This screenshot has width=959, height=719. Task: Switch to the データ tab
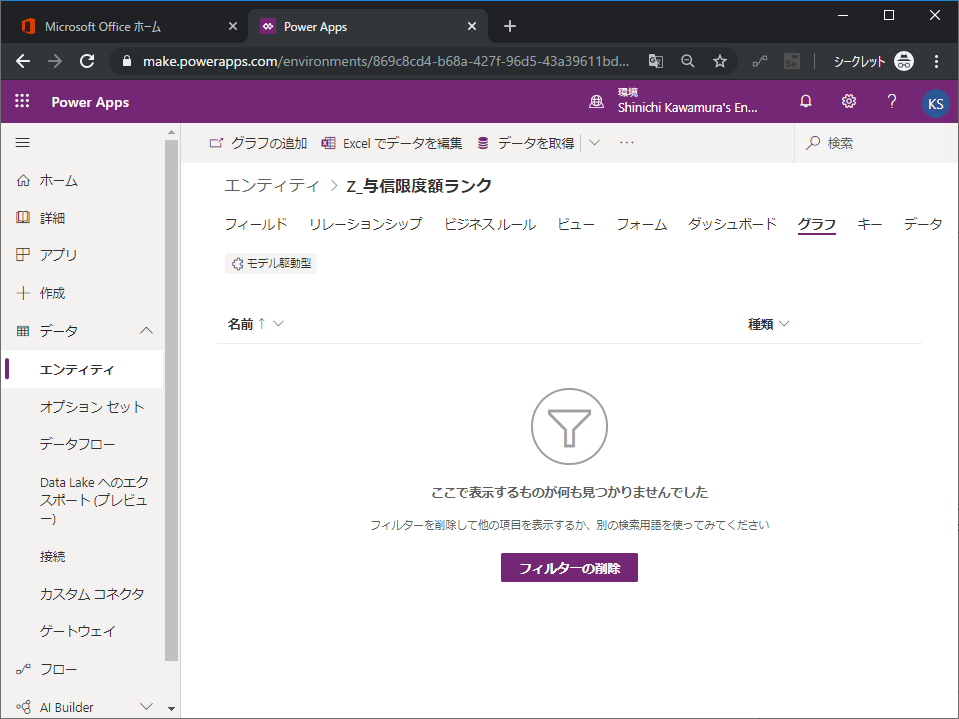[923, 224]
